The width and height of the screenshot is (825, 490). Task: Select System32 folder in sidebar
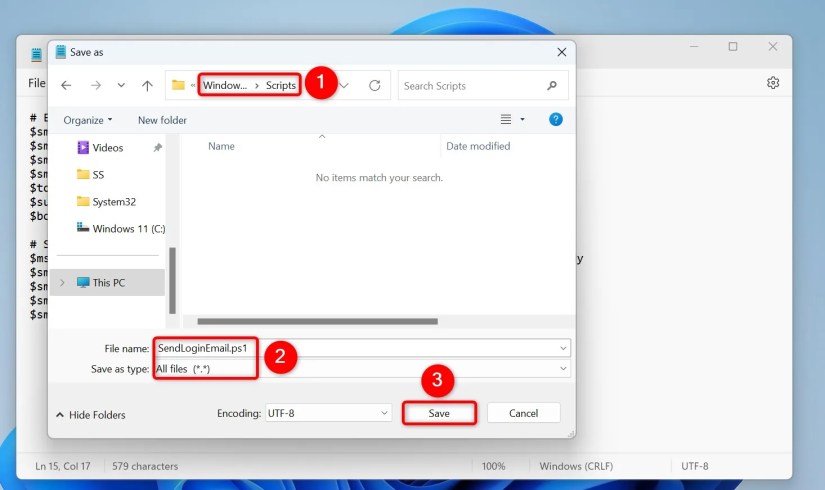pyautogui.click(x=114, y=202)
